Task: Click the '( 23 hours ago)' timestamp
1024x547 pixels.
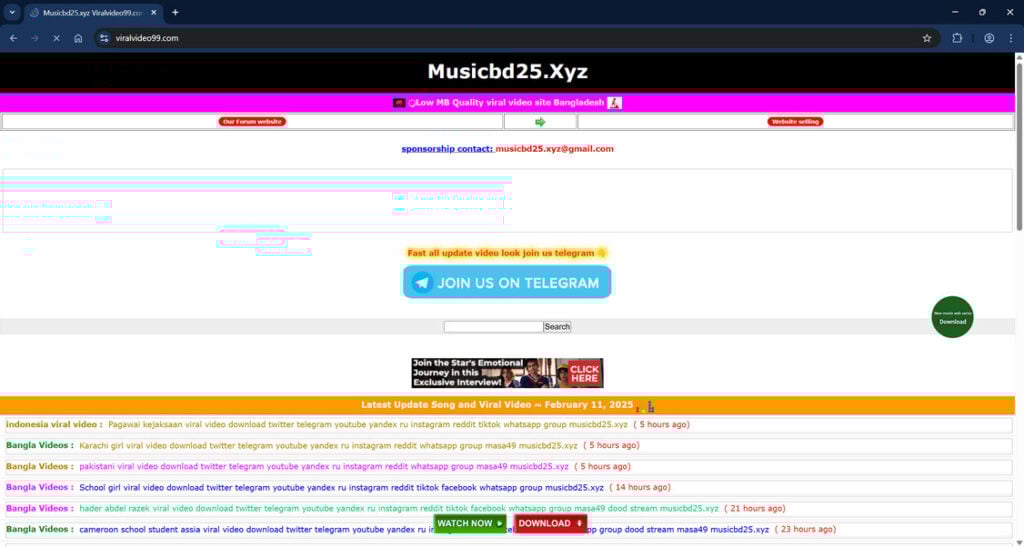Action: click(805, 529)
